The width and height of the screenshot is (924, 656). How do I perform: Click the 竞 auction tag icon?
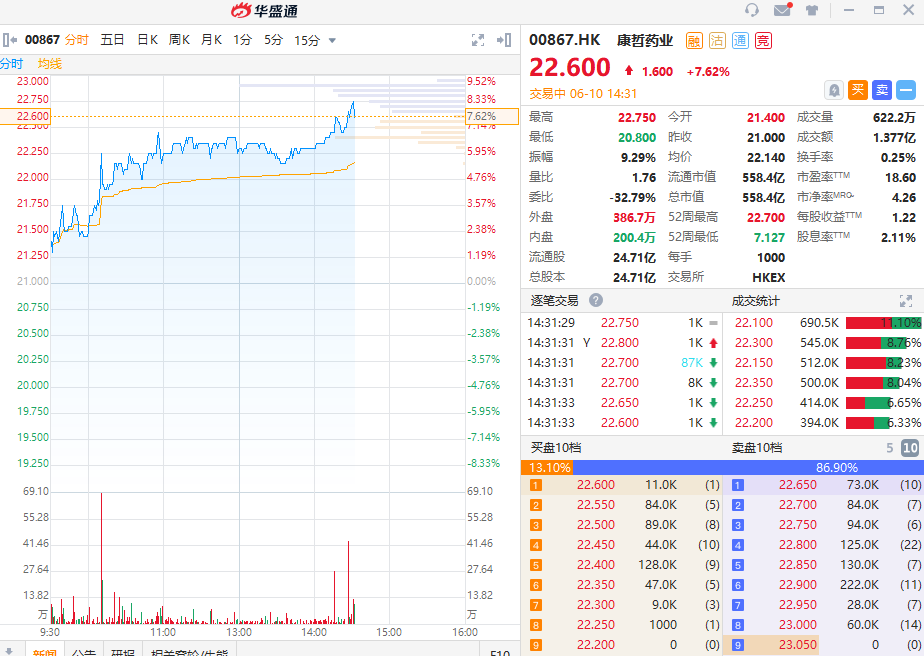click(763, 41)
